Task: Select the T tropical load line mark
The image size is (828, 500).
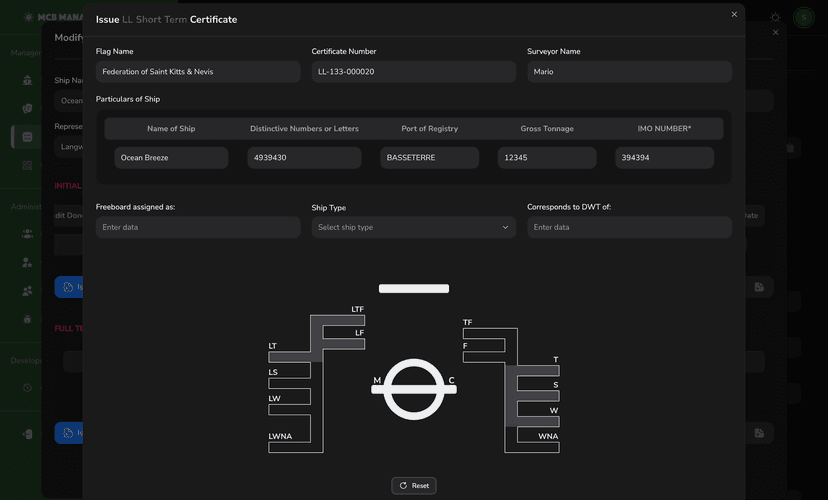Action: 538,371
